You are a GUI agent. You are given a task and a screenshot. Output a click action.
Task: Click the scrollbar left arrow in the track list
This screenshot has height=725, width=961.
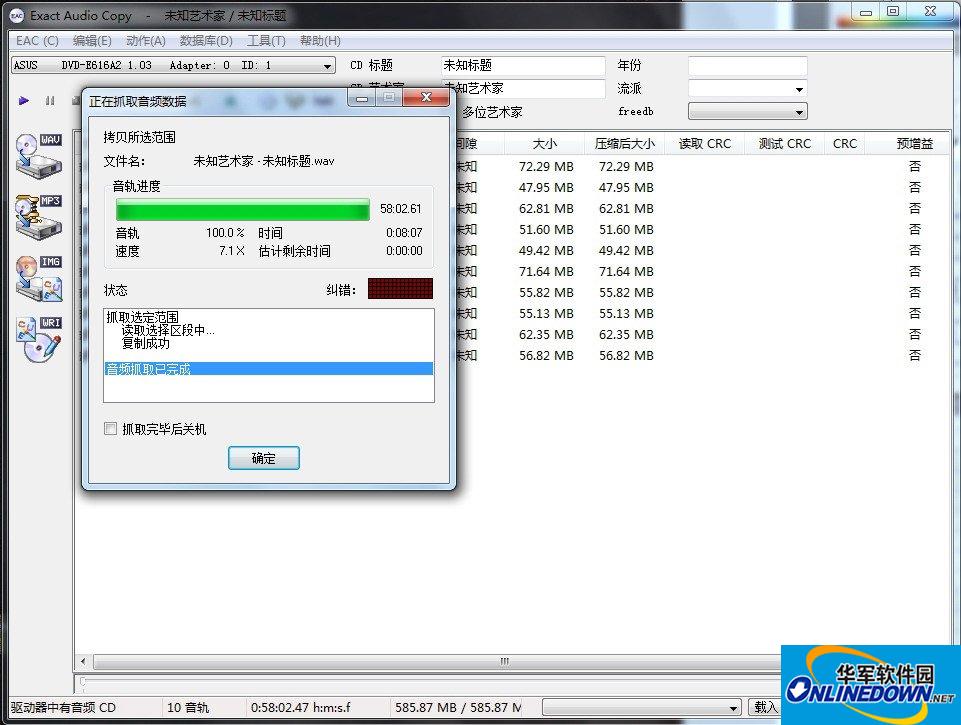click(x=83, y=662)
